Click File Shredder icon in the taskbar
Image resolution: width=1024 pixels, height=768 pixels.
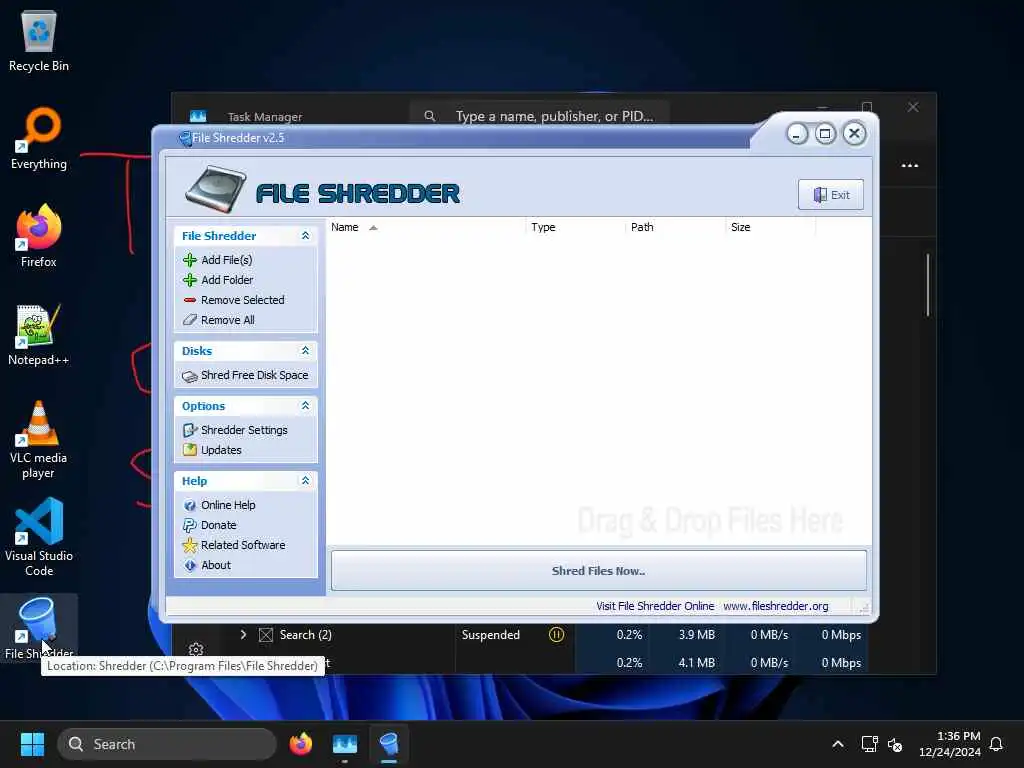(x=389, y=744)
